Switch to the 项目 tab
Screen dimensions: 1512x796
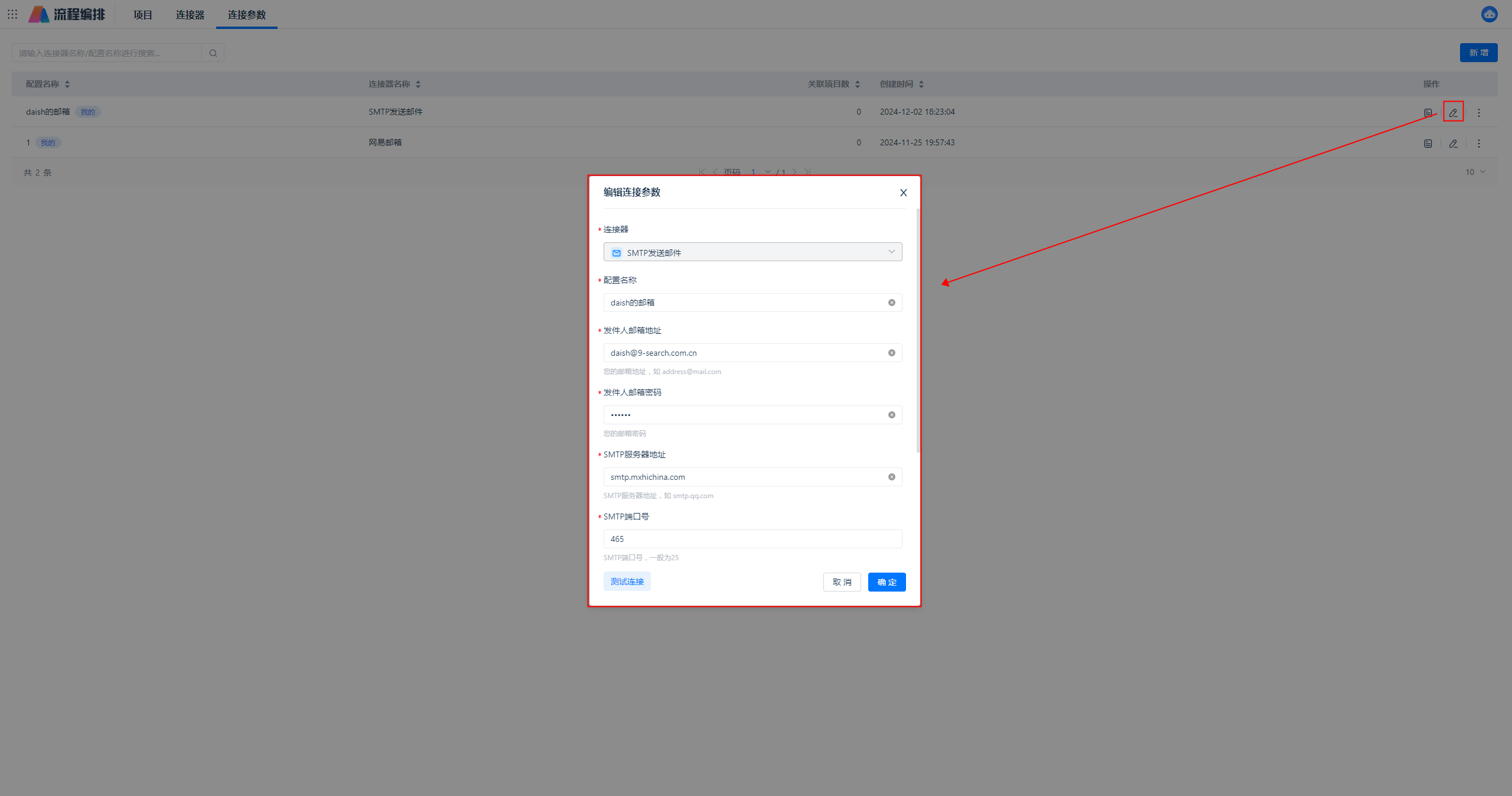pyautogui.click(x=143, y=15)
